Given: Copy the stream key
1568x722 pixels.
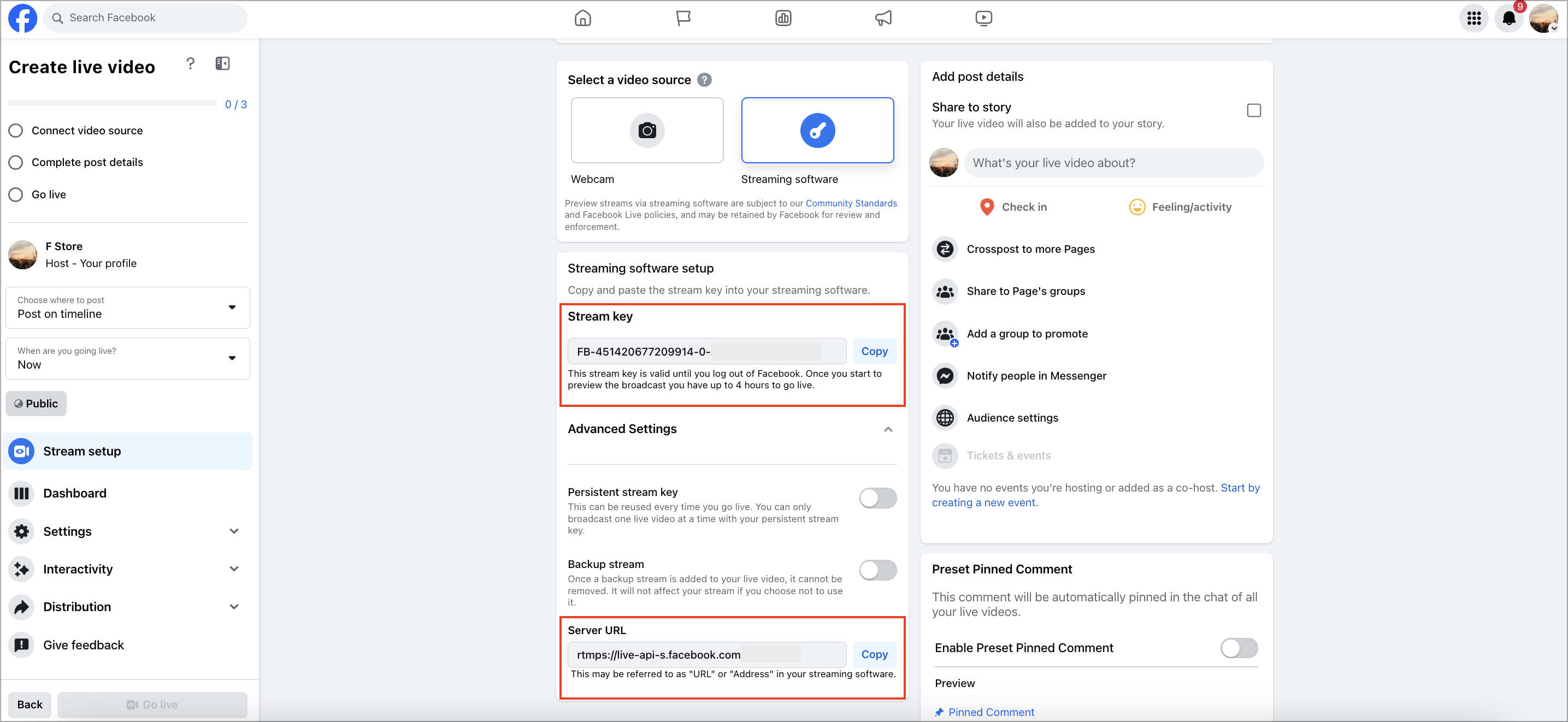Looking at the screenshot, I should click(874, 351).
